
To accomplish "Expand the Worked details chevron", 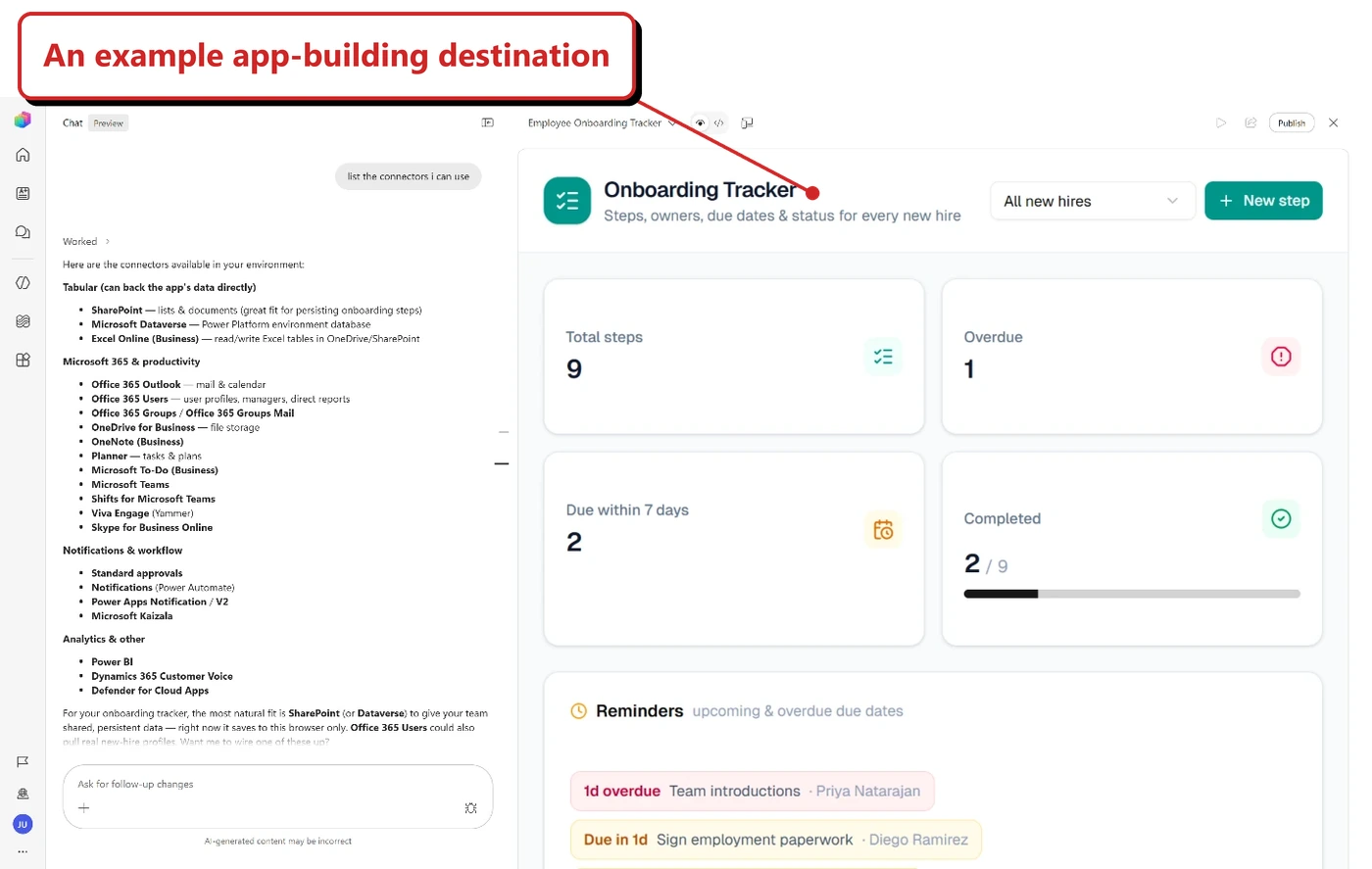I will (107, 241).
